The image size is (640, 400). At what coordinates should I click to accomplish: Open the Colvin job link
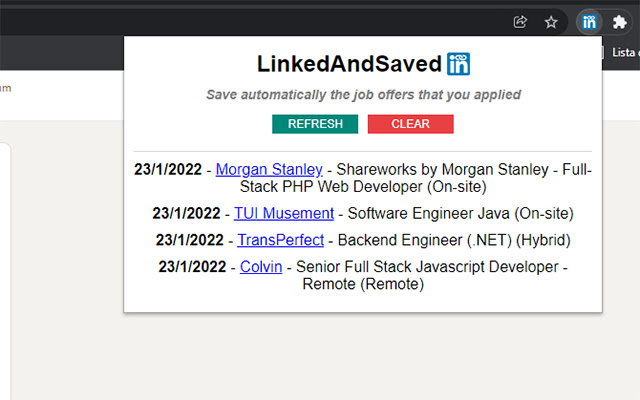261,267
